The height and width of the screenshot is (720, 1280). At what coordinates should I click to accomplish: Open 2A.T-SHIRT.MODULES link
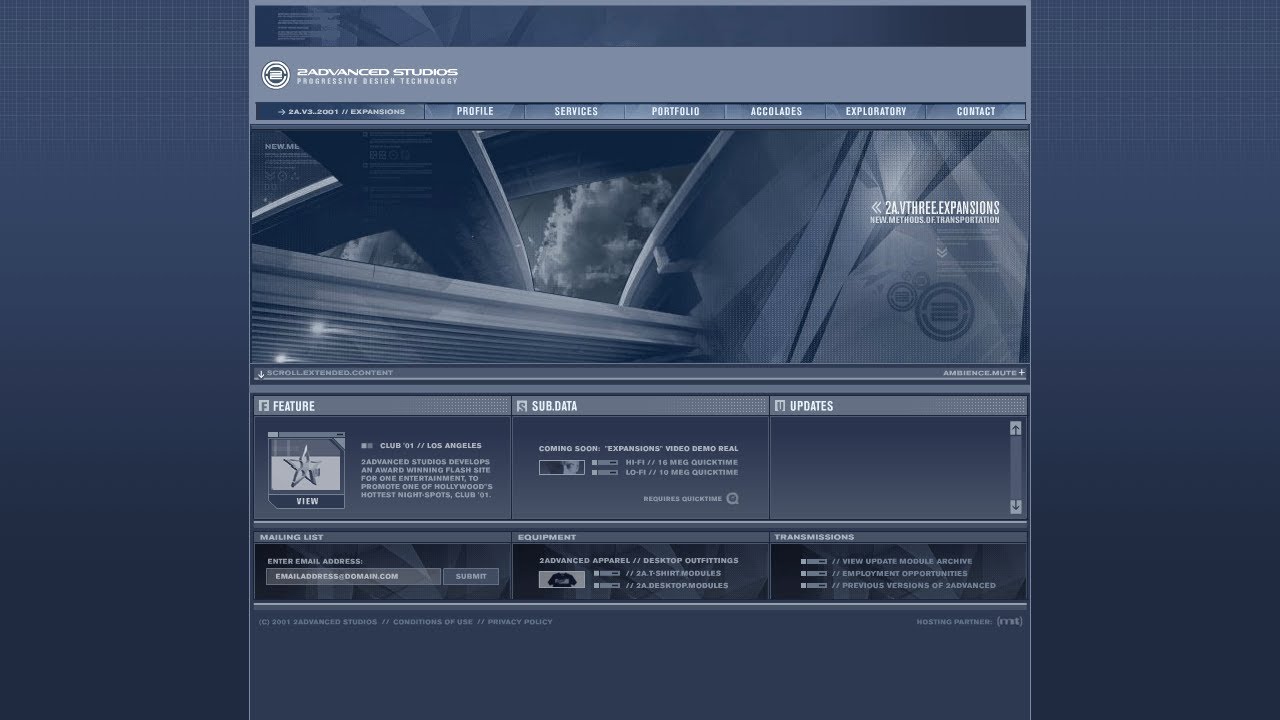pos(673,574)
